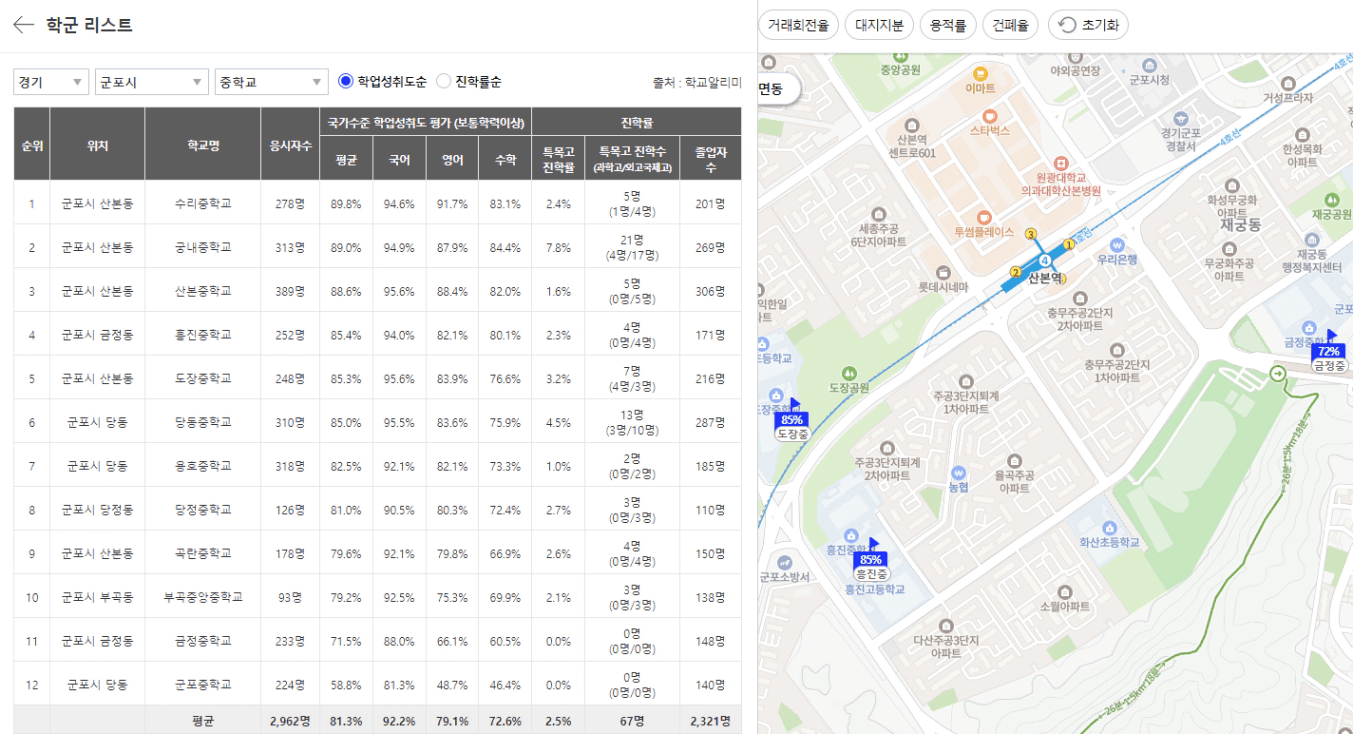Click the 율곡주공 아파트 icon

[x=1014, y=462]
